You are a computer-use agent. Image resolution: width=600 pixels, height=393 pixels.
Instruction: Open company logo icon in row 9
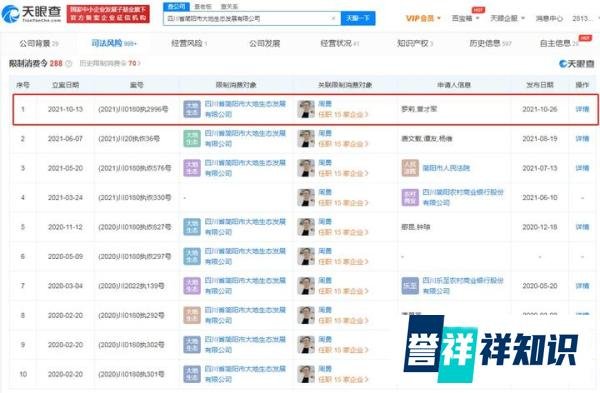[x=192, y=345]
